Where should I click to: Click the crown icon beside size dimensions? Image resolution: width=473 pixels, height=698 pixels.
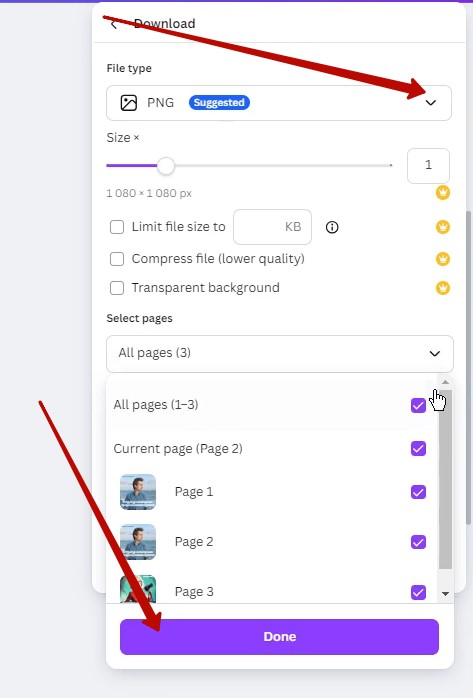tap(443, 193)
